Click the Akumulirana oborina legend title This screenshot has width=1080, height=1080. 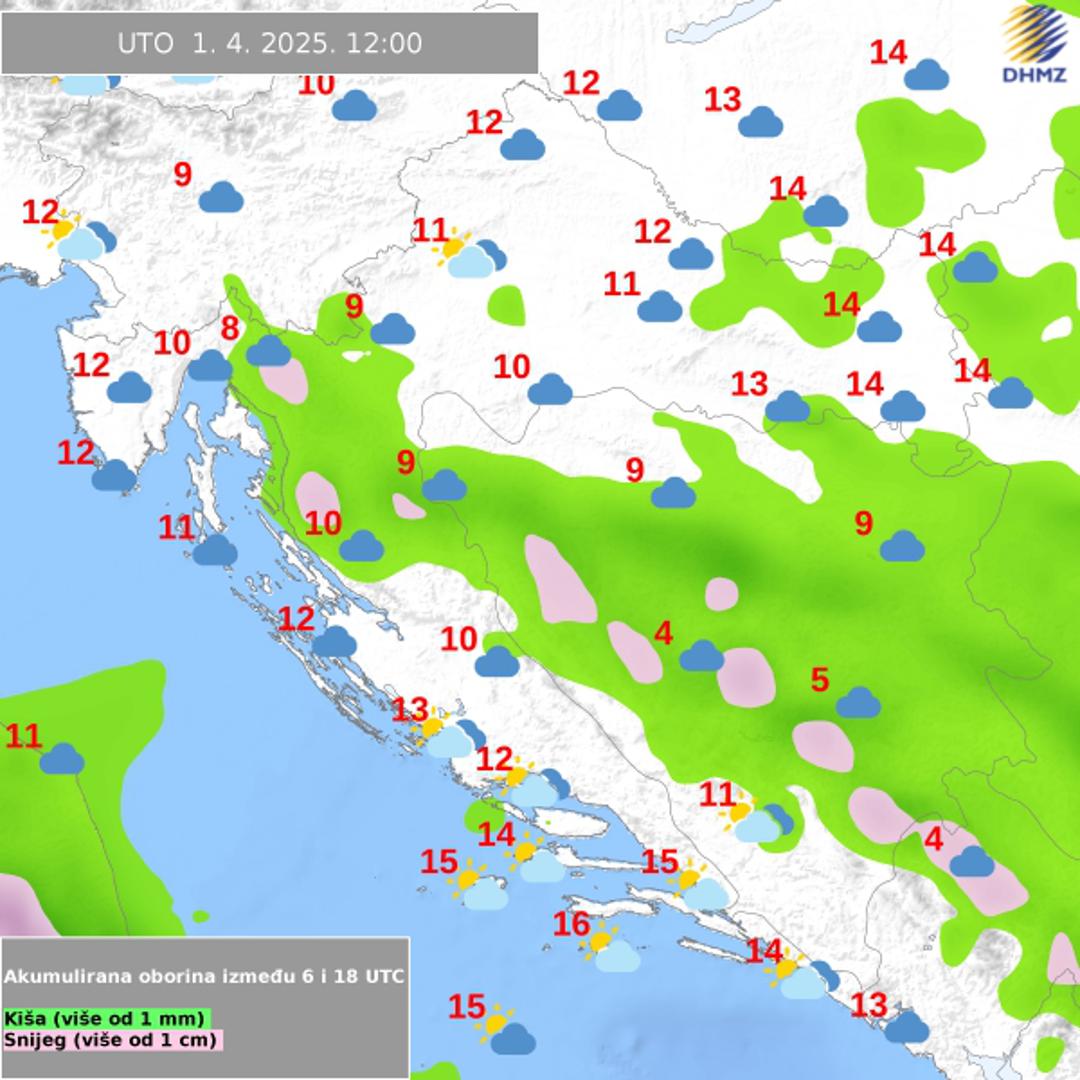(x=204, y=976)
